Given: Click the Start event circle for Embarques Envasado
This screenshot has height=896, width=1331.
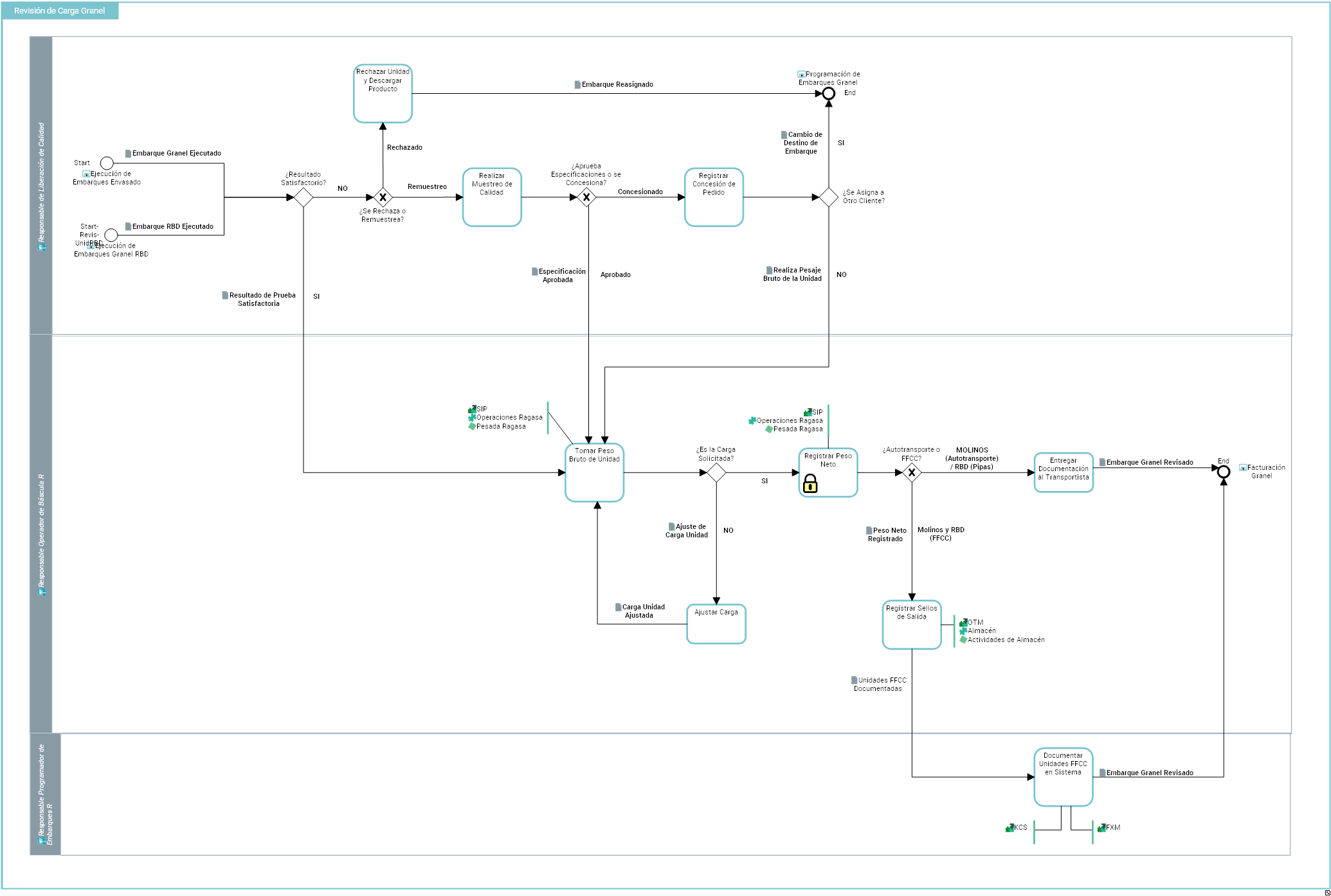Looking at the screenshot, I should [107, 163].
